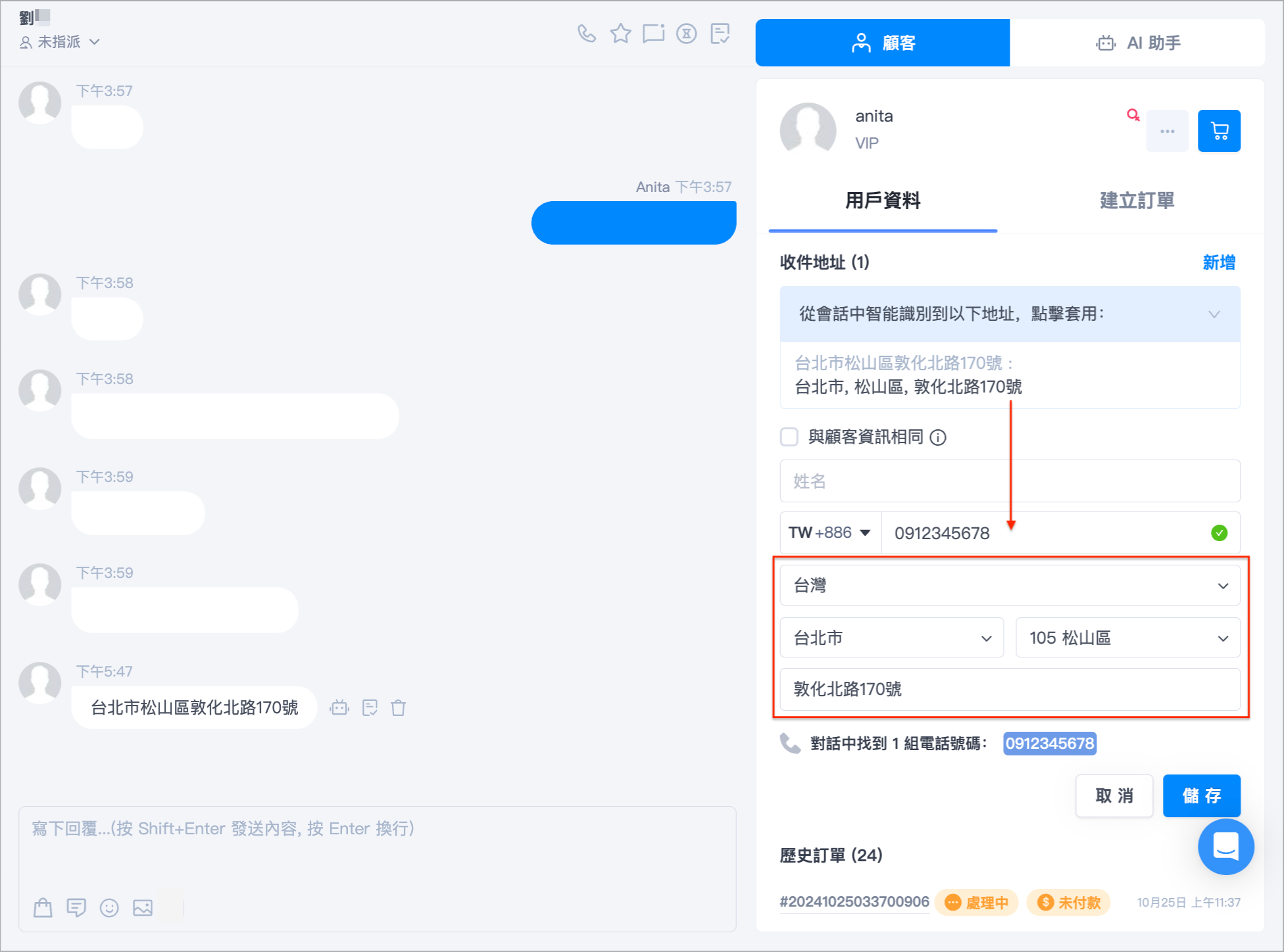This screenshot has height=952, width=1284.
Task: Select the 用戶資料 tab
Action: pyautogui.click(x=883, y=201)
